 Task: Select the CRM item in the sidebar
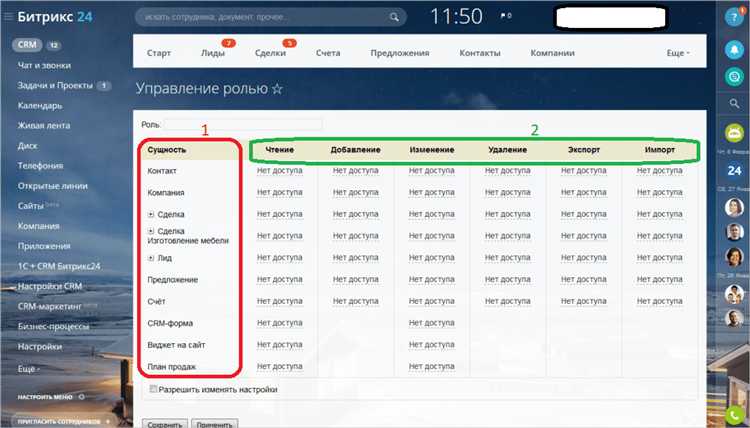27,44
